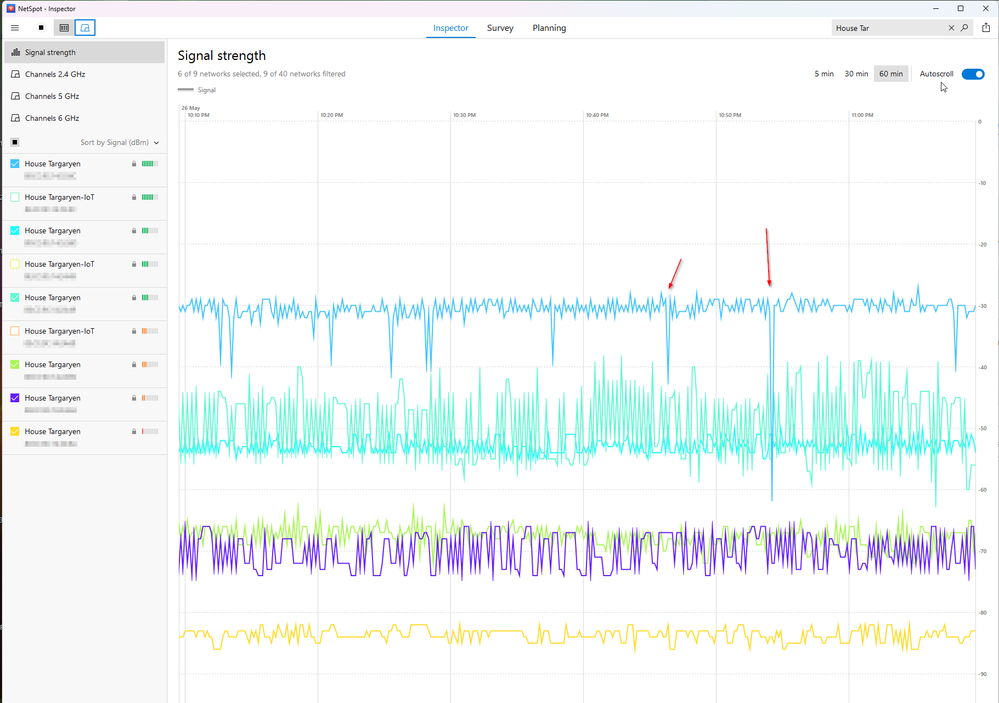Turn off the Autoscroll switch
The width and height of the screenshot is (999, 703).
[972, 74]
